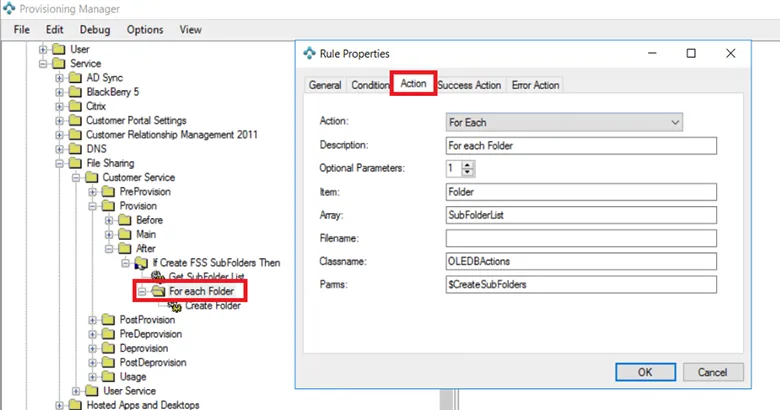Expand the AD Sync tree node

[x=60, y=78]
